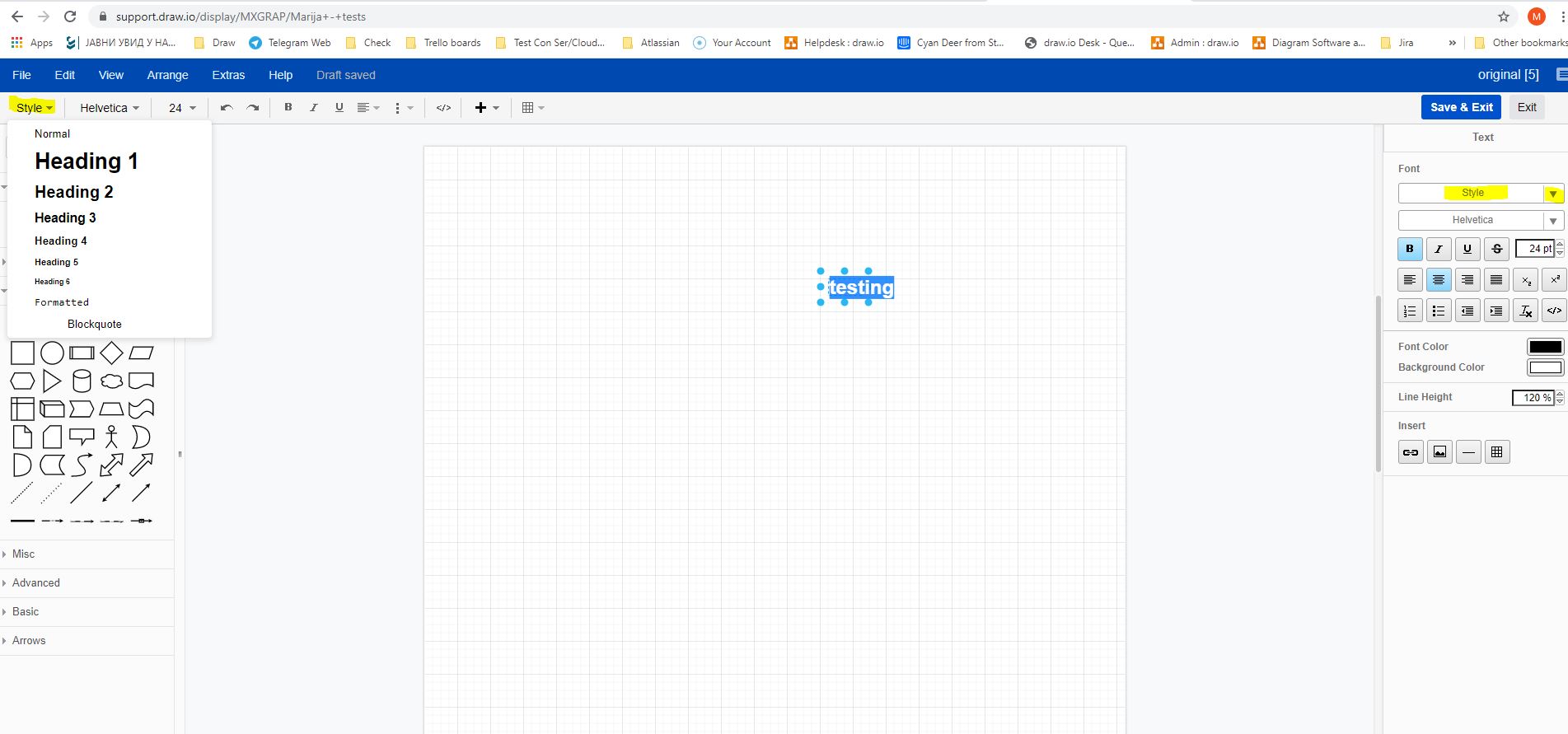Select the cloud shape
The image size is (1568, 734).
pos(111,381)
